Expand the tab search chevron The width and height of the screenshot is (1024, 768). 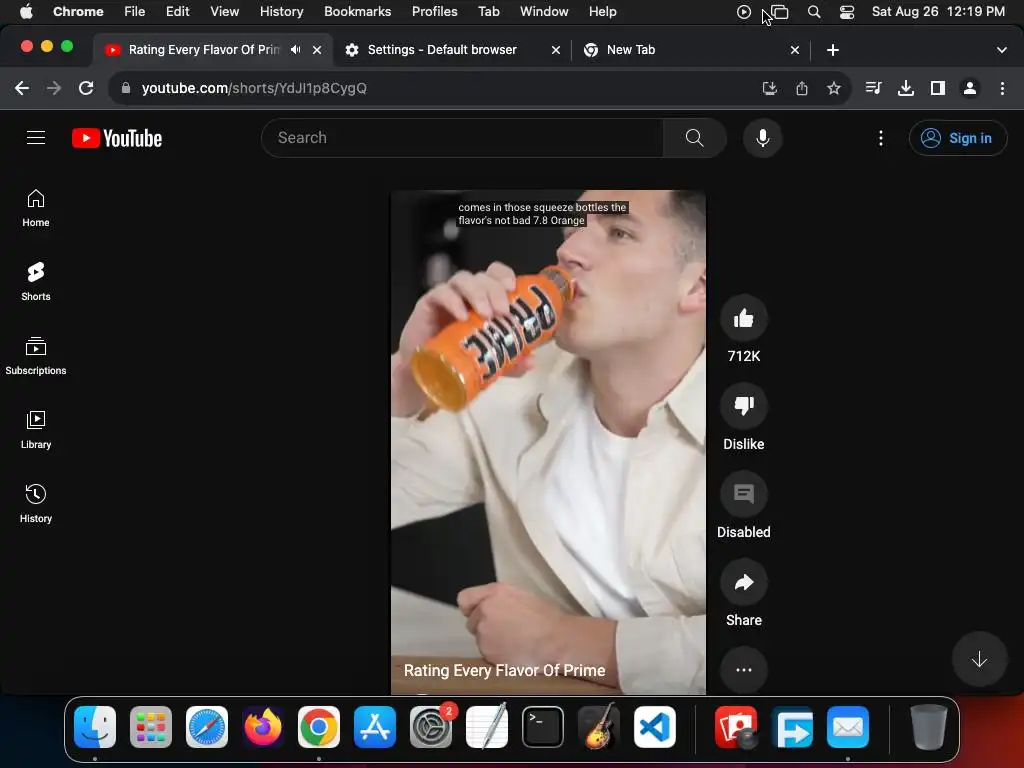coord(1001,50)
